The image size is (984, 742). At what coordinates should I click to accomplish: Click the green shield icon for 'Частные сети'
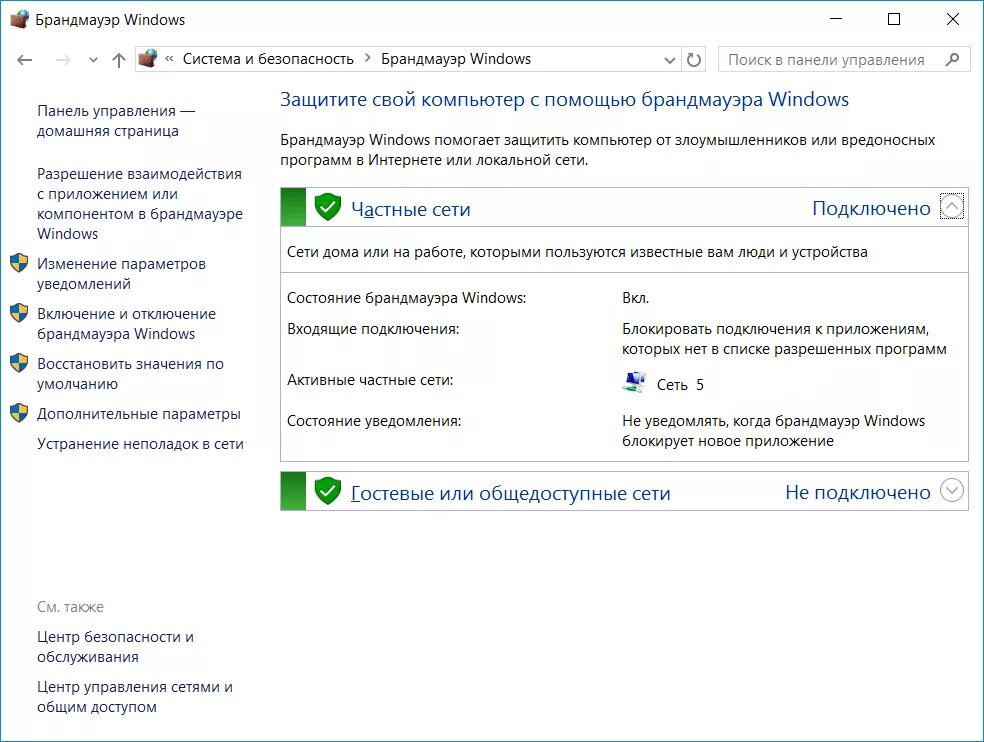(x=328, y=207)
